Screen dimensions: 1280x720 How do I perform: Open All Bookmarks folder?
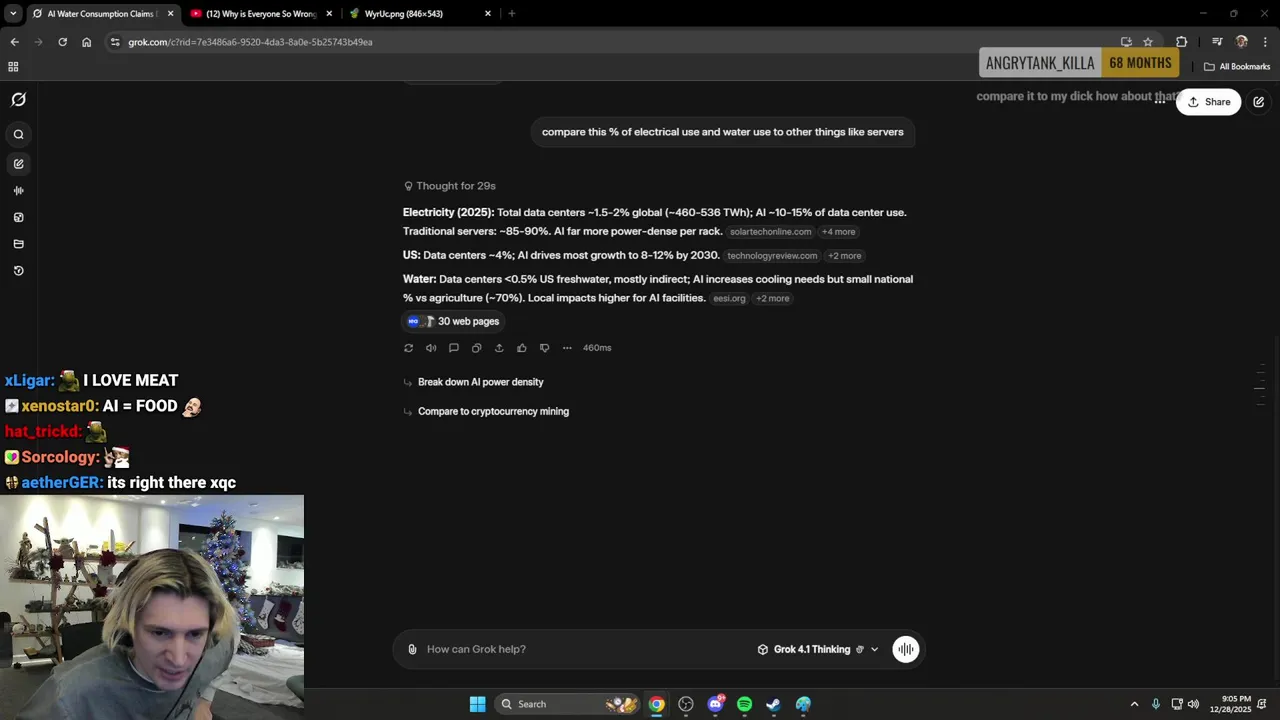pyautogui.click(x=1237, y=67)
